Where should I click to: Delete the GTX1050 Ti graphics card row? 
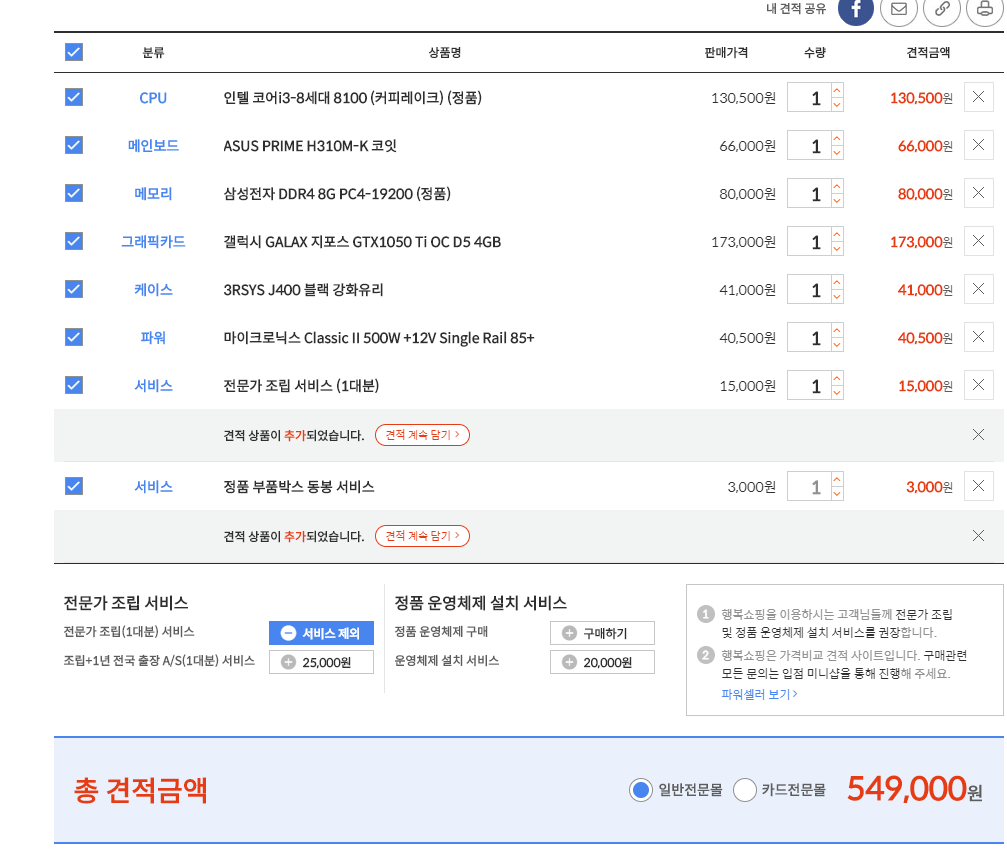coord(978,241)
